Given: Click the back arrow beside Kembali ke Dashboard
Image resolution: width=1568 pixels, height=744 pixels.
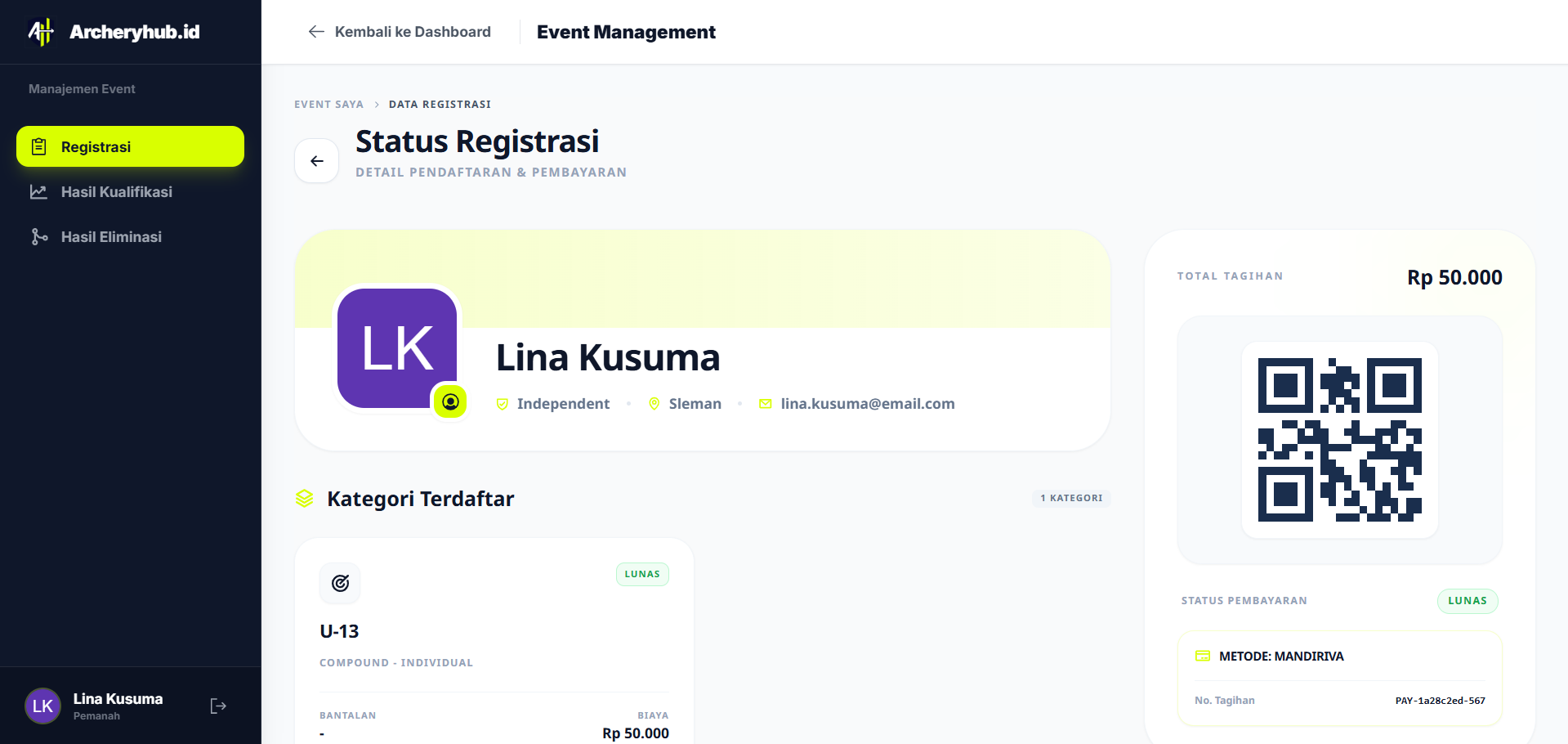Looking at the screenshot, I should 316,31.
